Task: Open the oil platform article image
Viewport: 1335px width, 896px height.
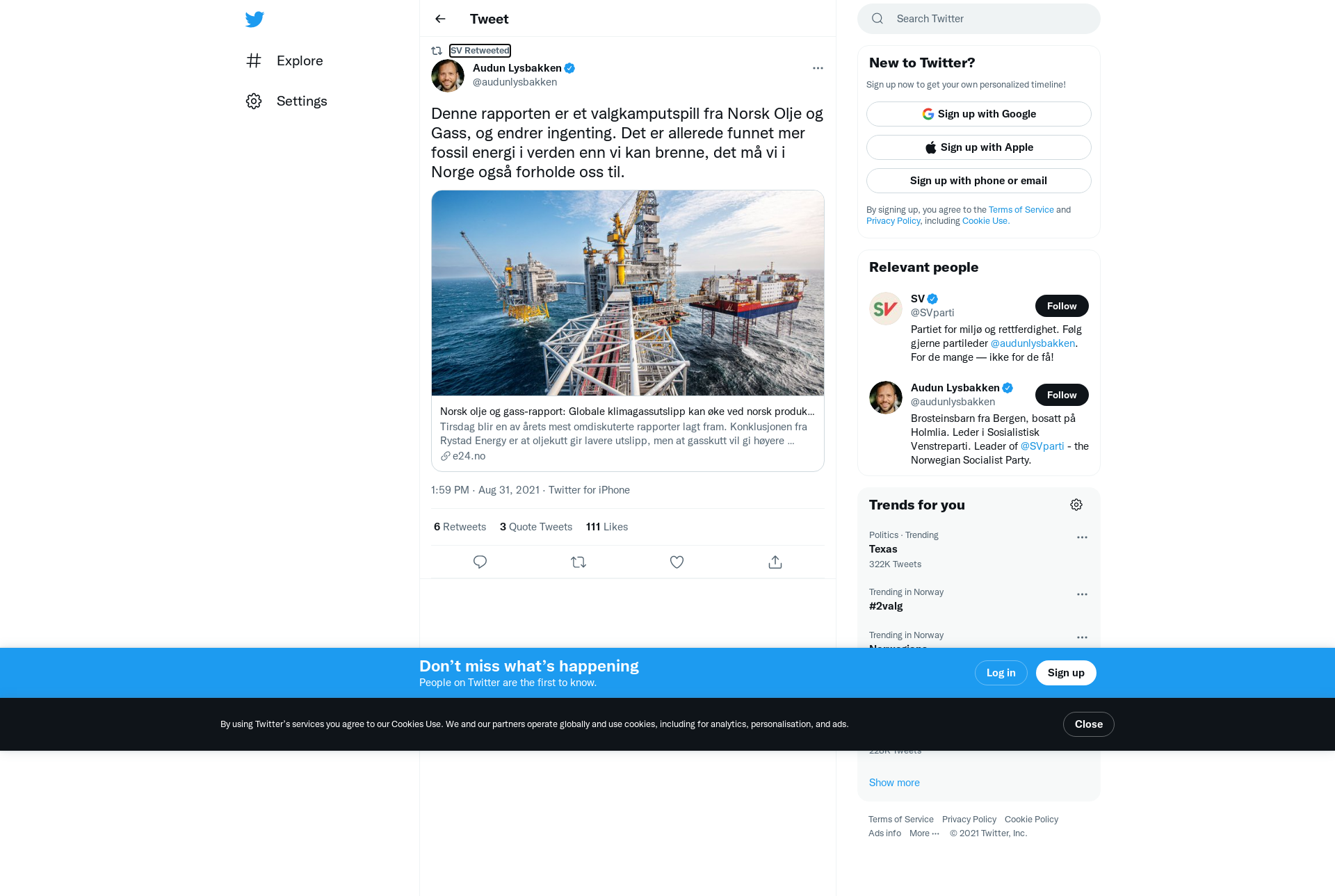Action: tap(628, 293)
